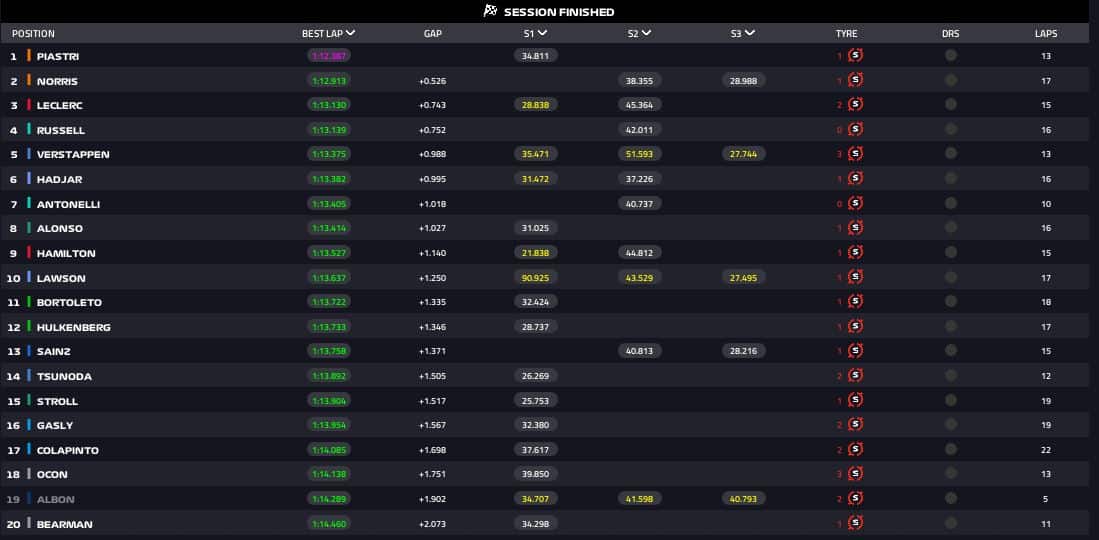Click Verstappen's soft tyre icon
This screenshot has width=1099, height=540.
[x=855, y=154]
